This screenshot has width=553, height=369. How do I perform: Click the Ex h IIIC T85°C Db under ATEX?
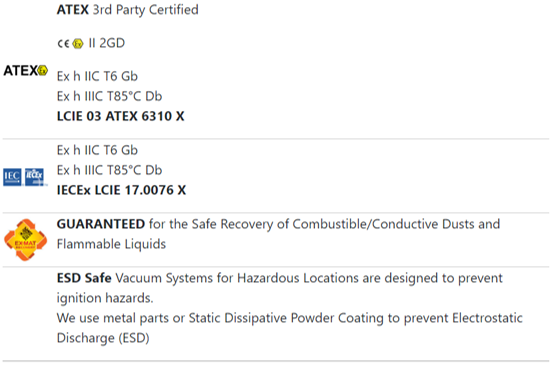(109, 96)
